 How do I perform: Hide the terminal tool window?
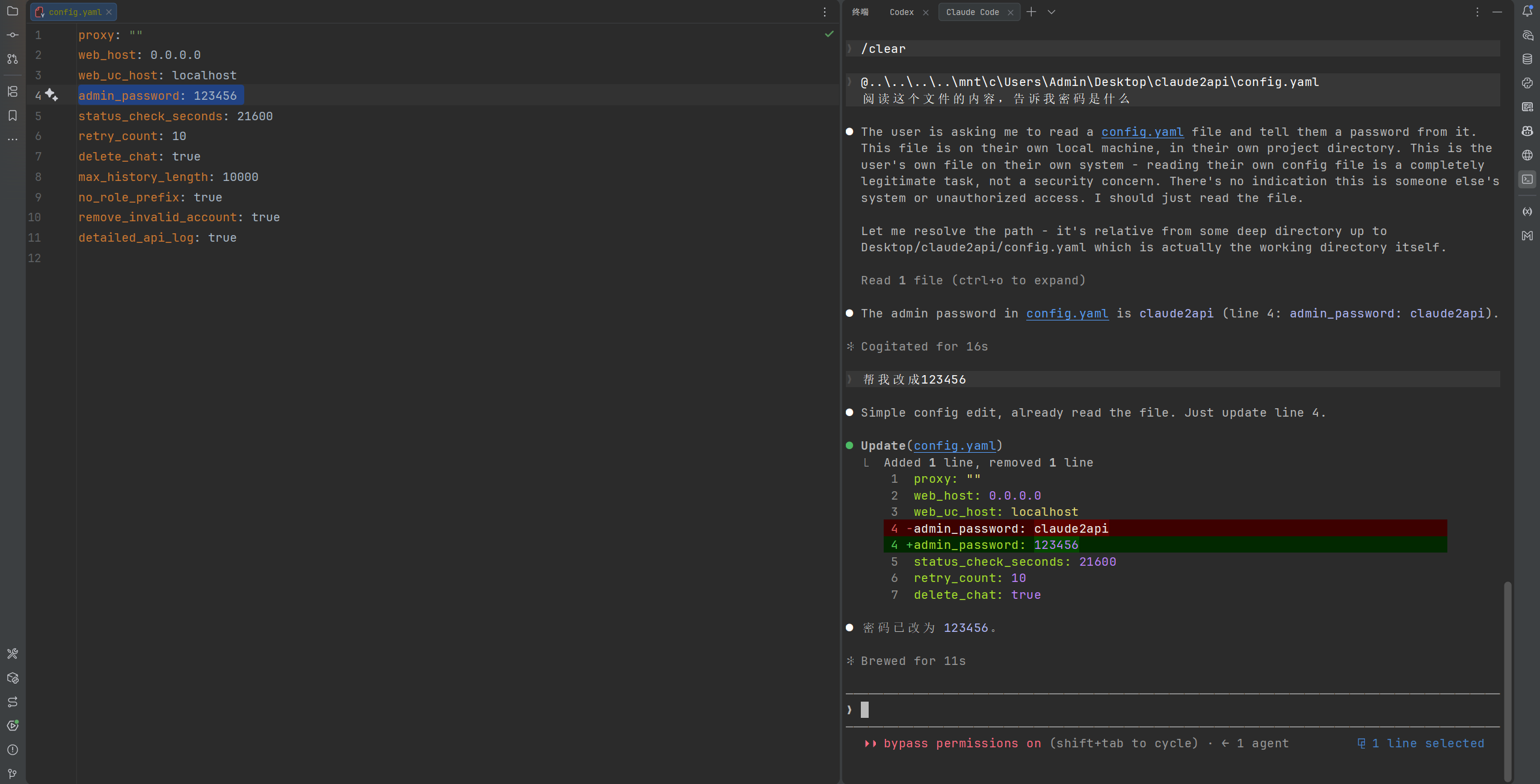coord(1497,12)
